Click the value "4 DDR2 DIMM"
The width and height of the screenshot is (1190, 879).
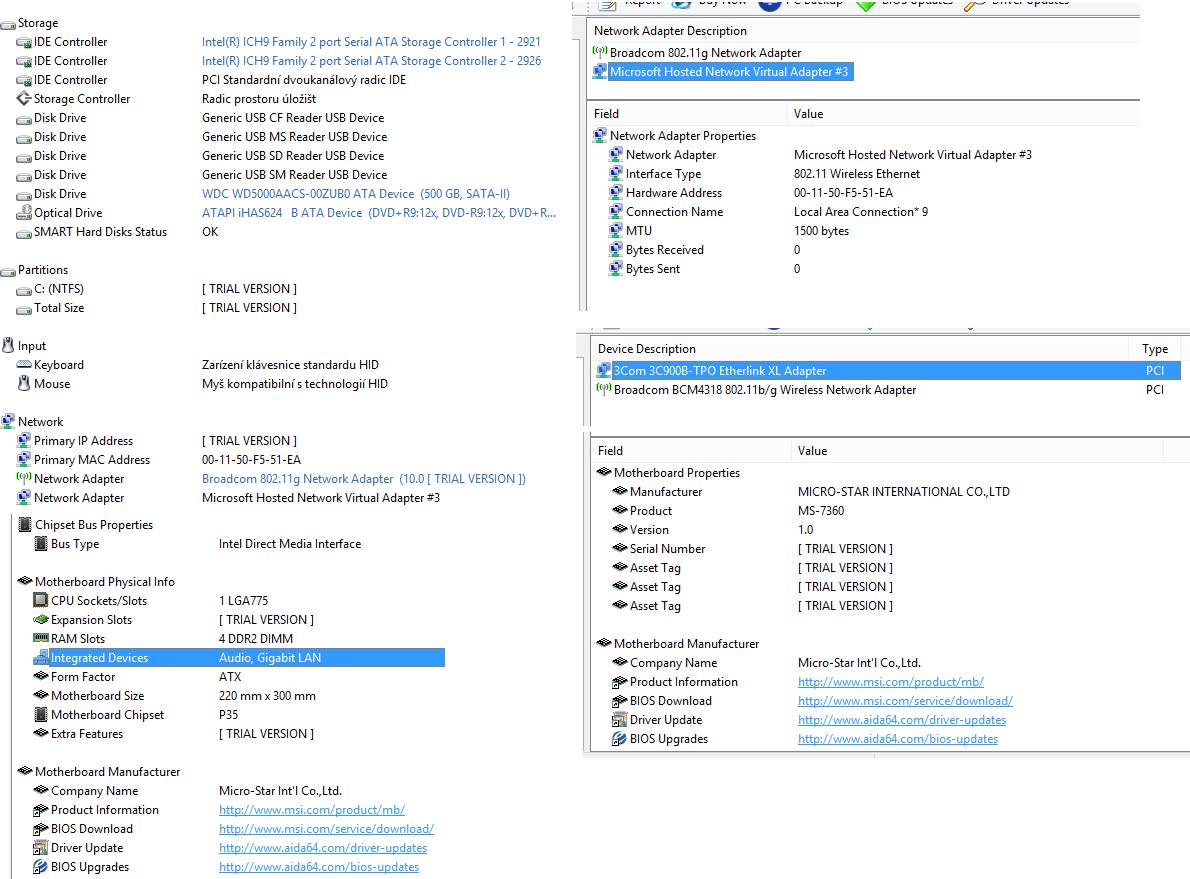pos(256,638)
